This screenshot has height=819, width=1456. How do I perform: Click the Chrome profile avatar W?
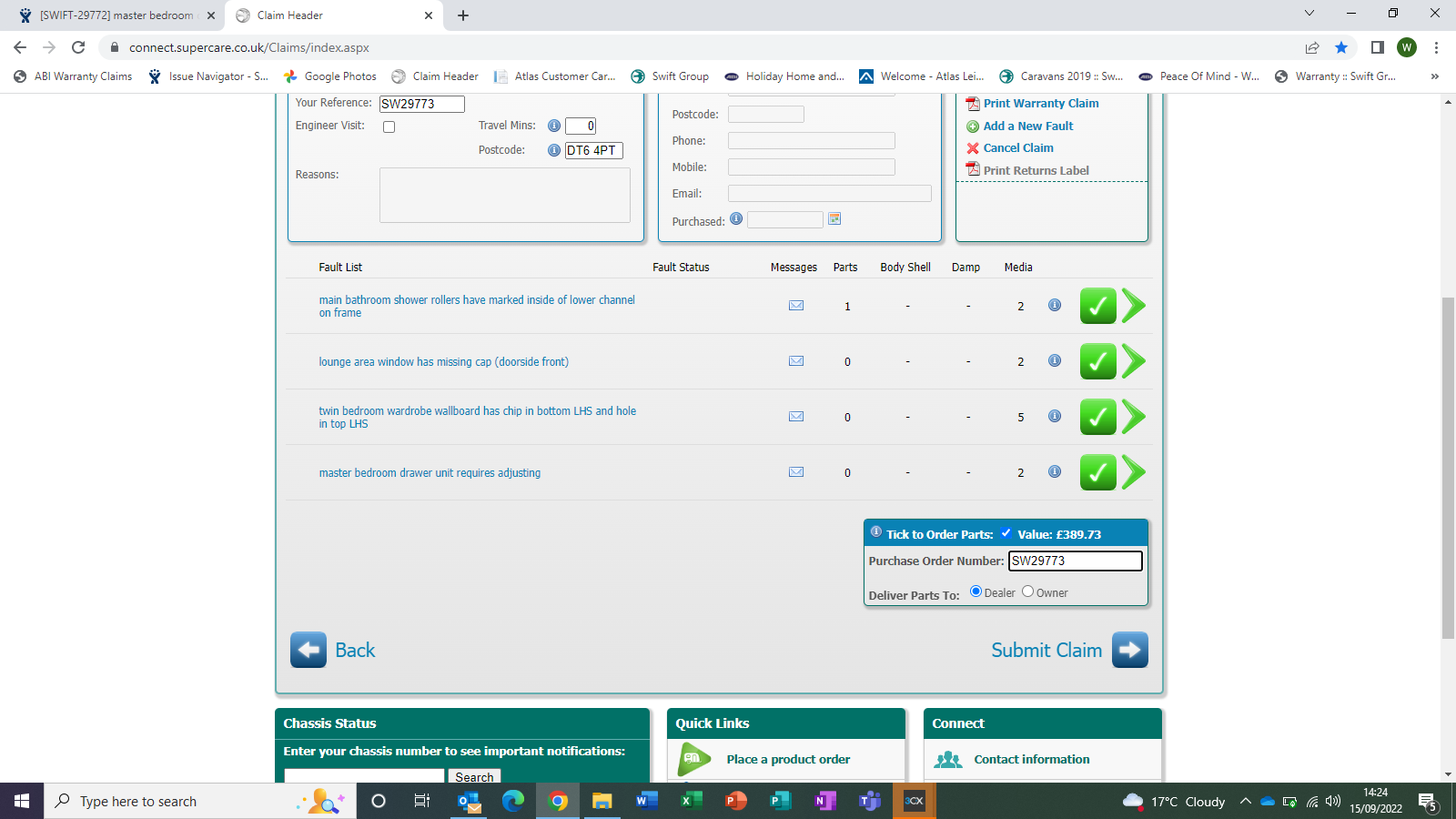point(1407,47)
